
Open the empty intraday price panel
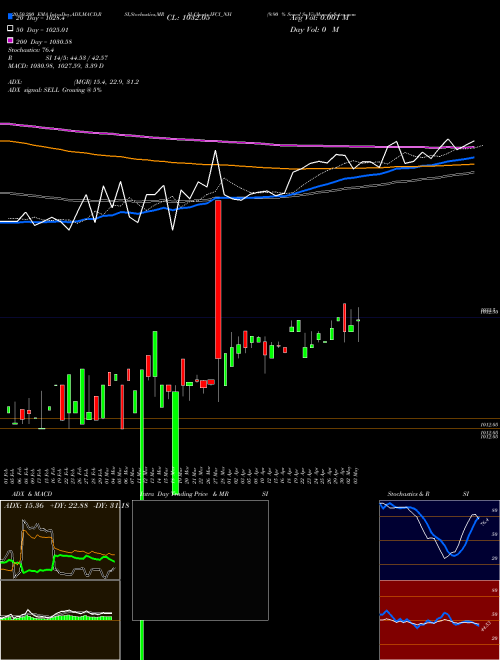pos(200,560)
